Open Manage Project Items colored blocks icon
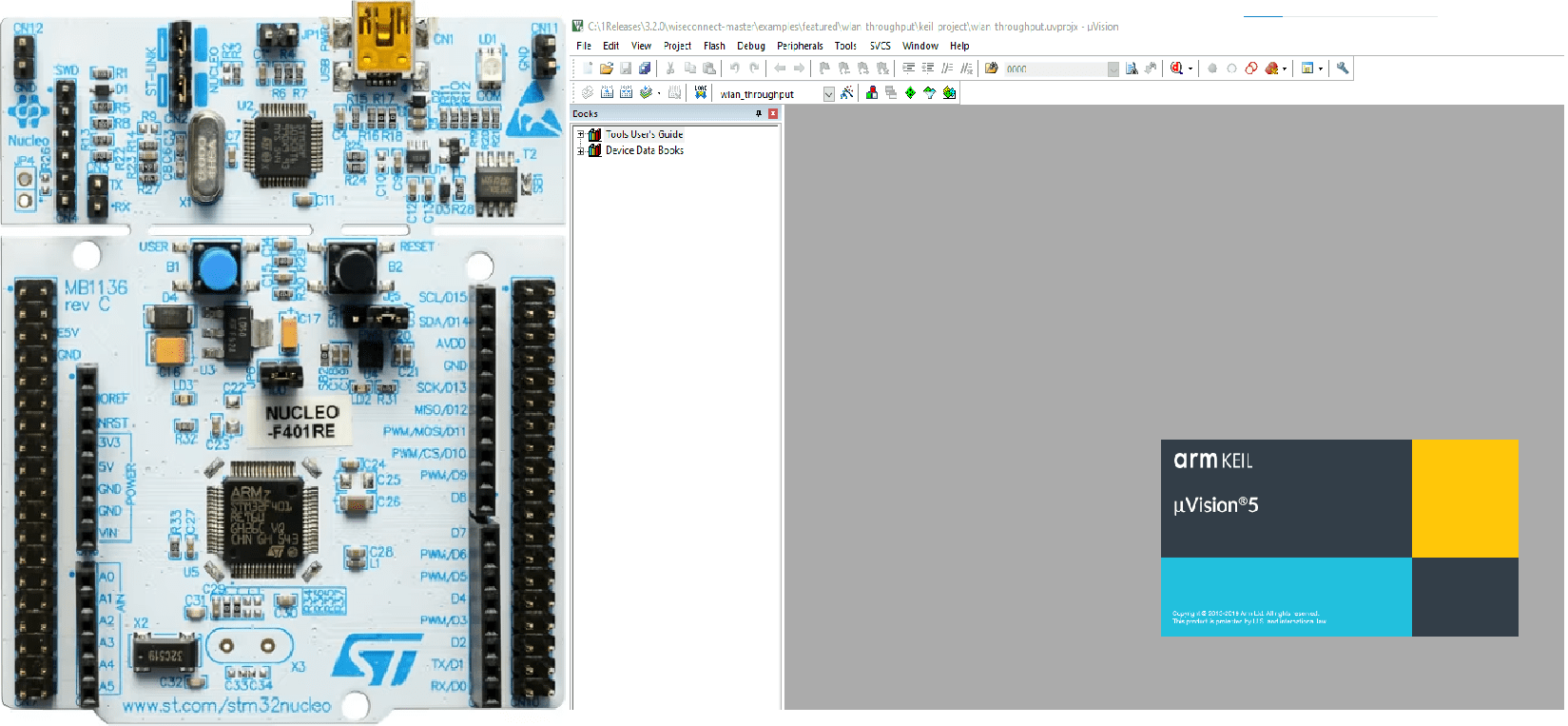 [x=871, y=93]
